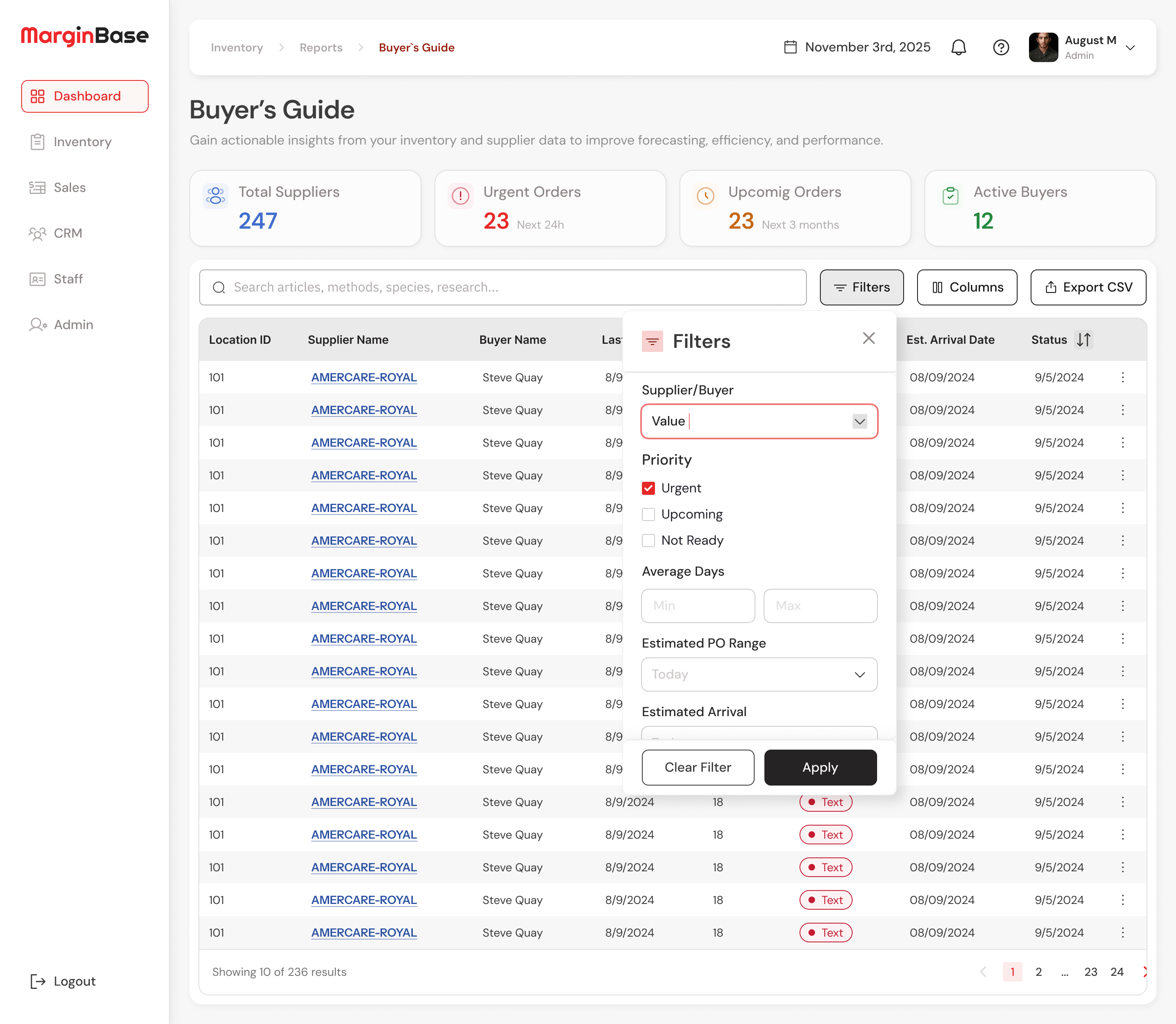The image size is (1176, 1024).
Task: Click the Logout icon in sidebar
Action: point(38,981)
